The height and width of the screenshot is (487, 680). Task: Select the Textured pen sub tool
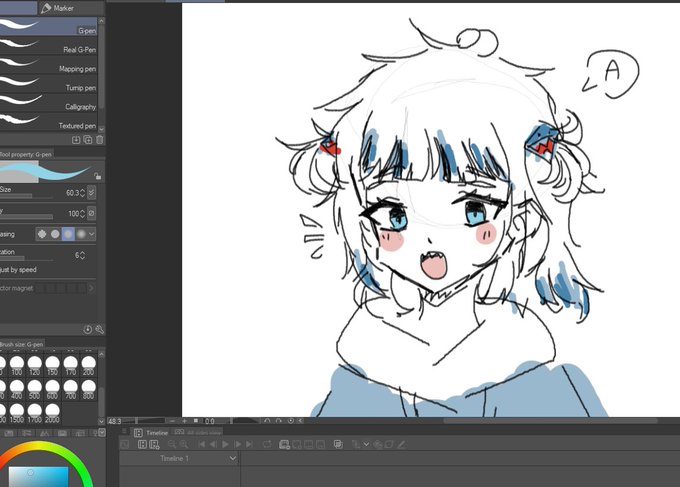click(48, 121)
